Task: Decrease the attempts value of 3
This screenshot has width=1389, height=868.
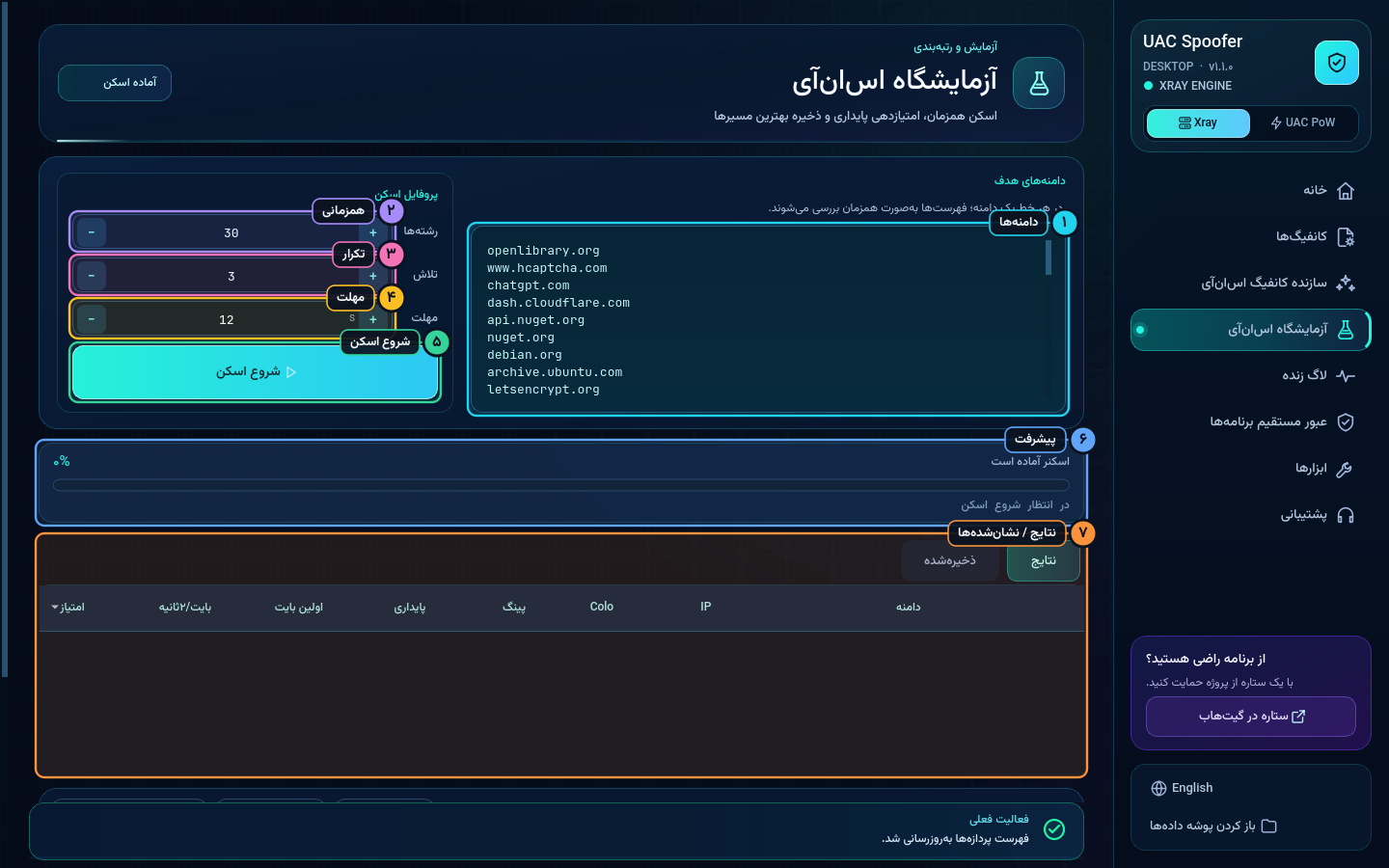Action: [92, 276]
